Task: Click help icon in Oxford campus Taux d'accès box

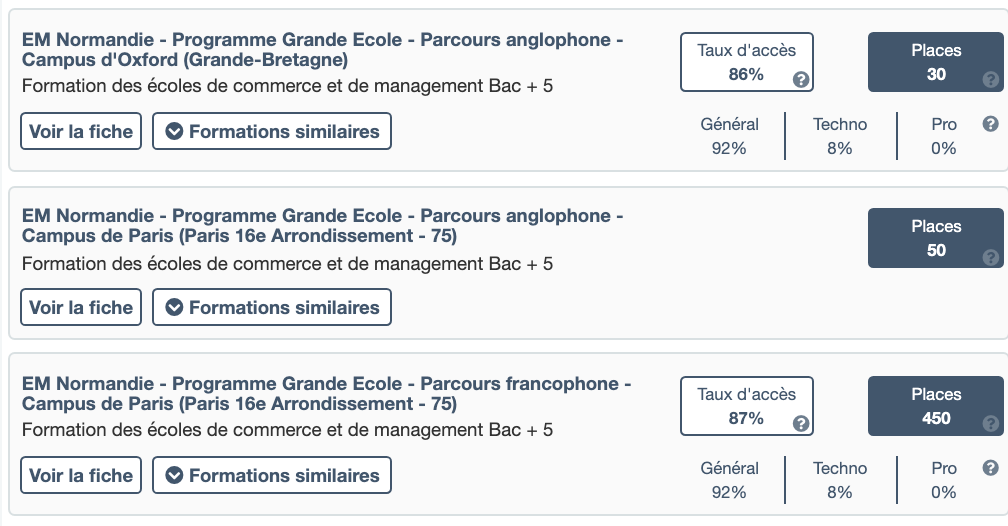Action: [x=801, y=79]
